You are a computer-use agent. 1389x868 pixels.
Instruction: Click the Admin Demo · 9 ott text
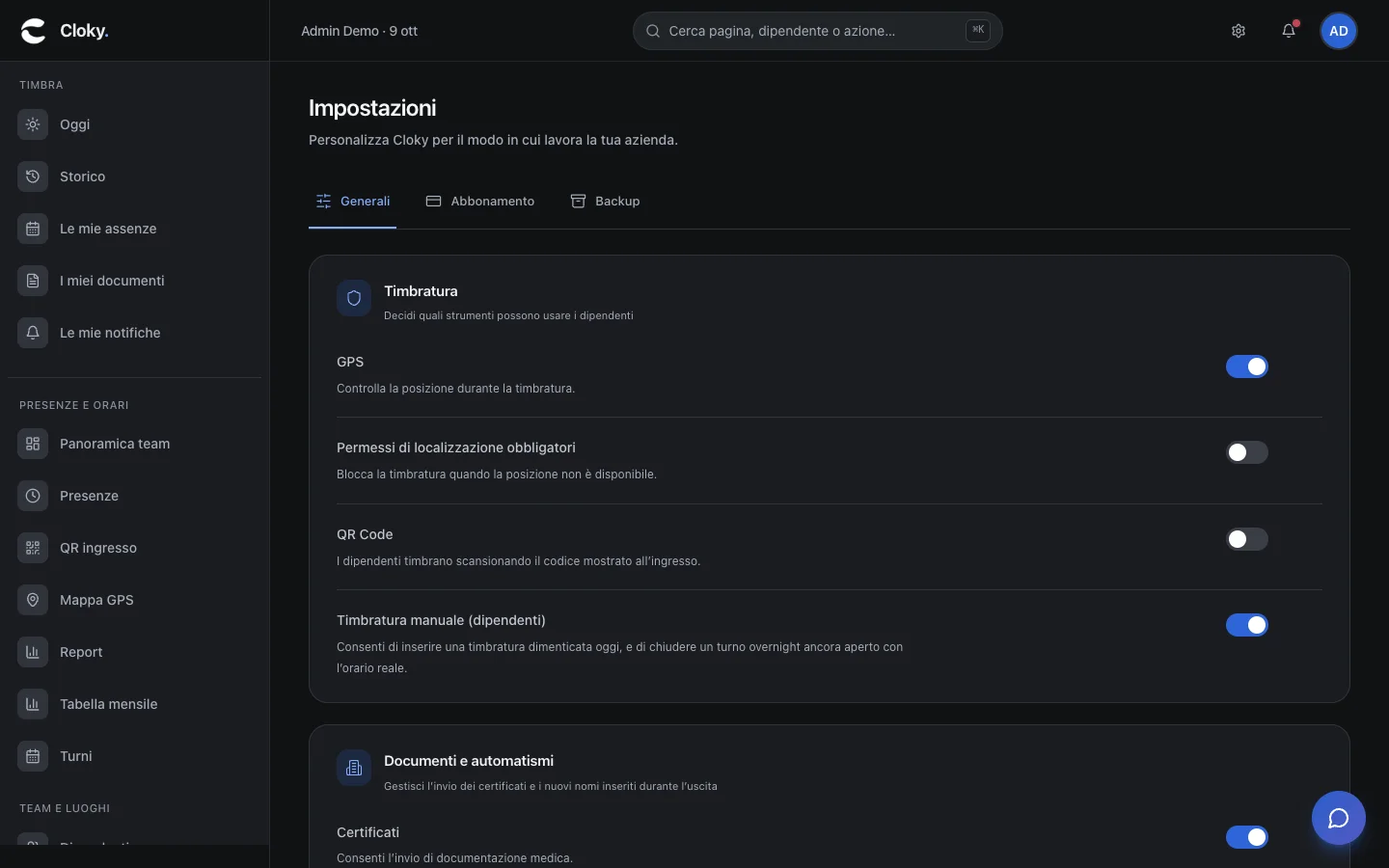(x=359, y=31)
